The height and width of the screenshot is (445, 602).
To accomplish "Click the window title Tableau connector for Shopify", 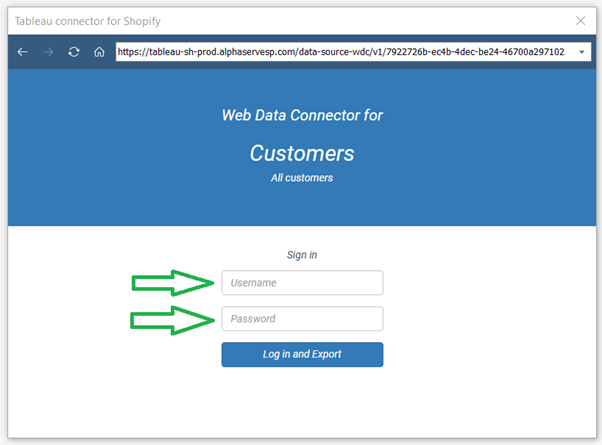I will (x=88, y=21).
